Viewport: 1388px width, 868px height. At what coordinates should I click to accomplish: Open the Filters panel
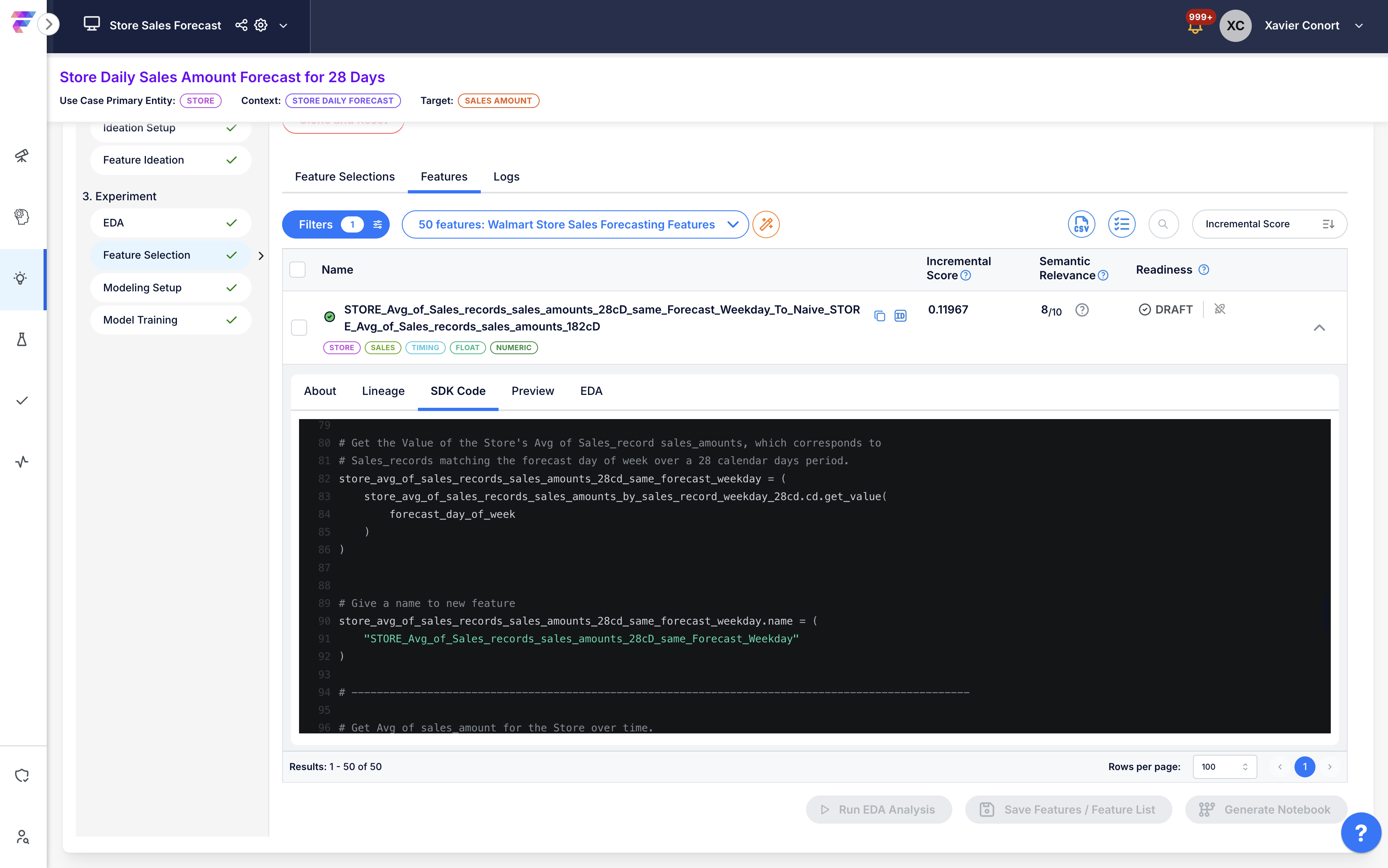[x=335, y=224]
